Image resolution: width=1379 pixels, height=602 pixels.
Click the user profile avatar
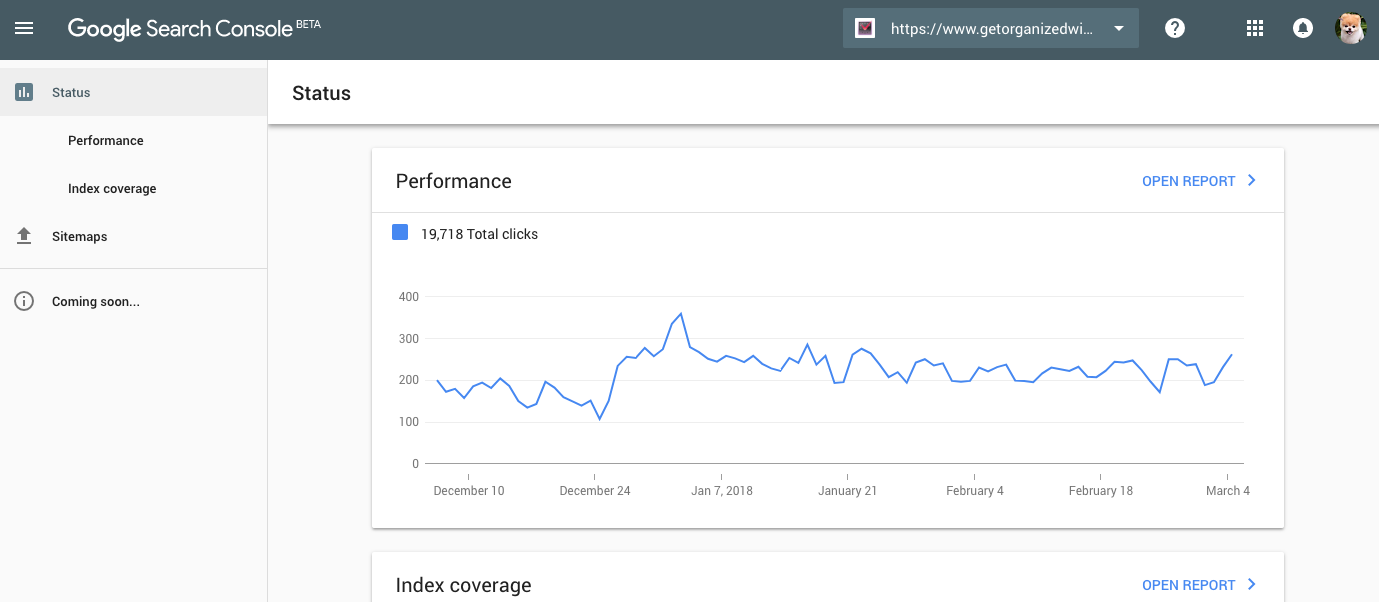pyautogui.click(x=1350, y=28)
